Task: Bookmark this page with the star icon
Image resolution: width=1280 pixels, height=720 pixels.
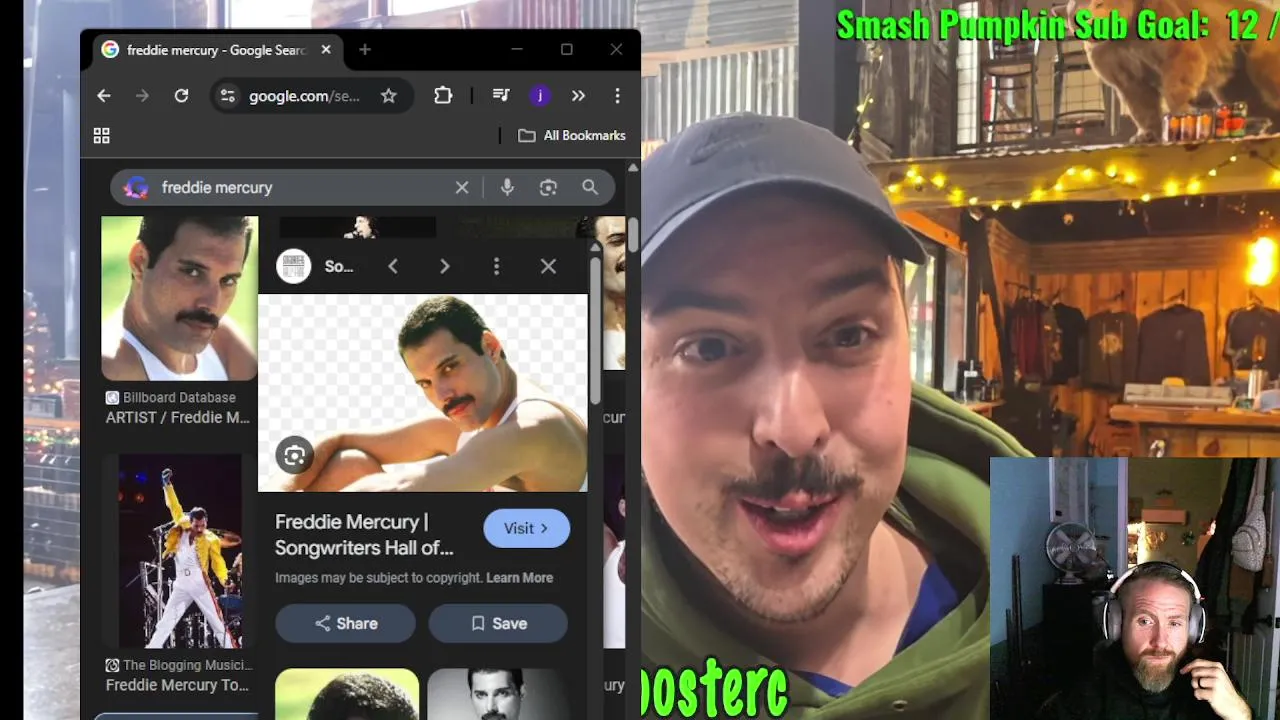Action: (389, 96)
